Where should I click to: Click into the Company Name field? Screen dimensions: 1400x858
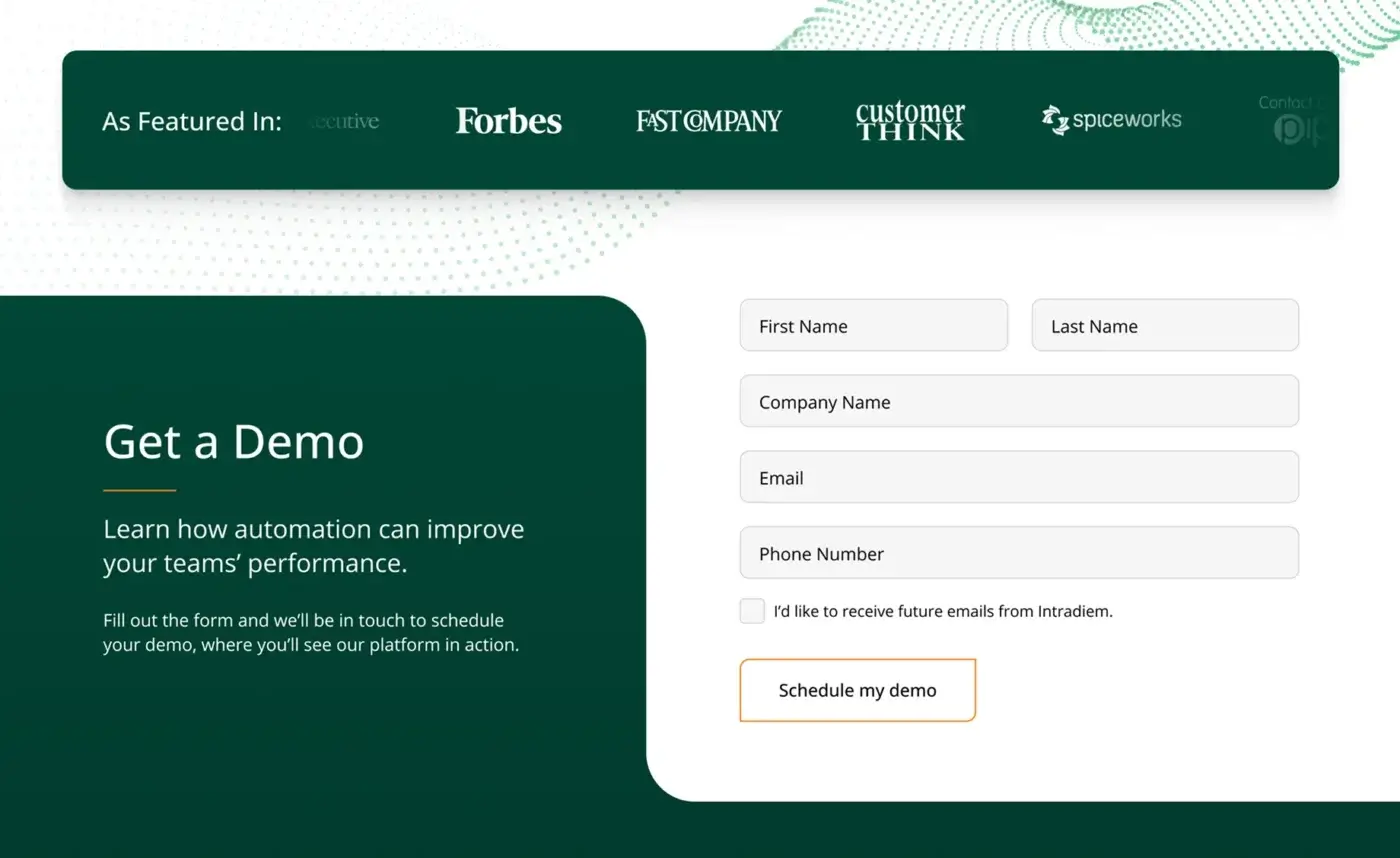1019,402
